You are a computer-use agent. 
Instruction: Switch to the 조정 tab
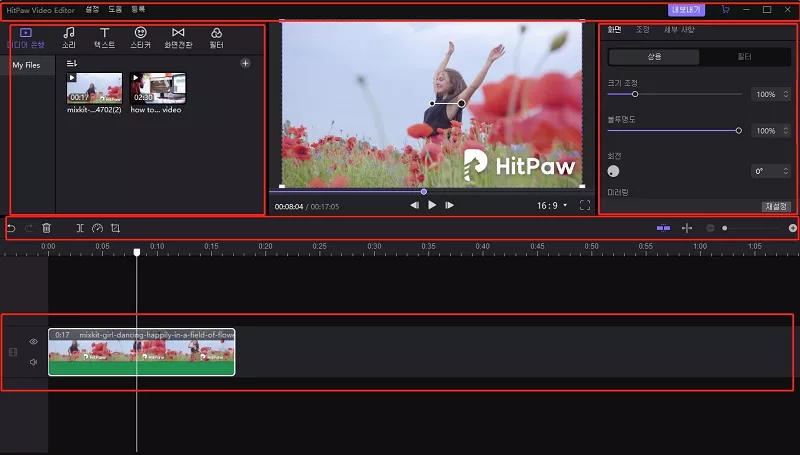tap(642, 30)
